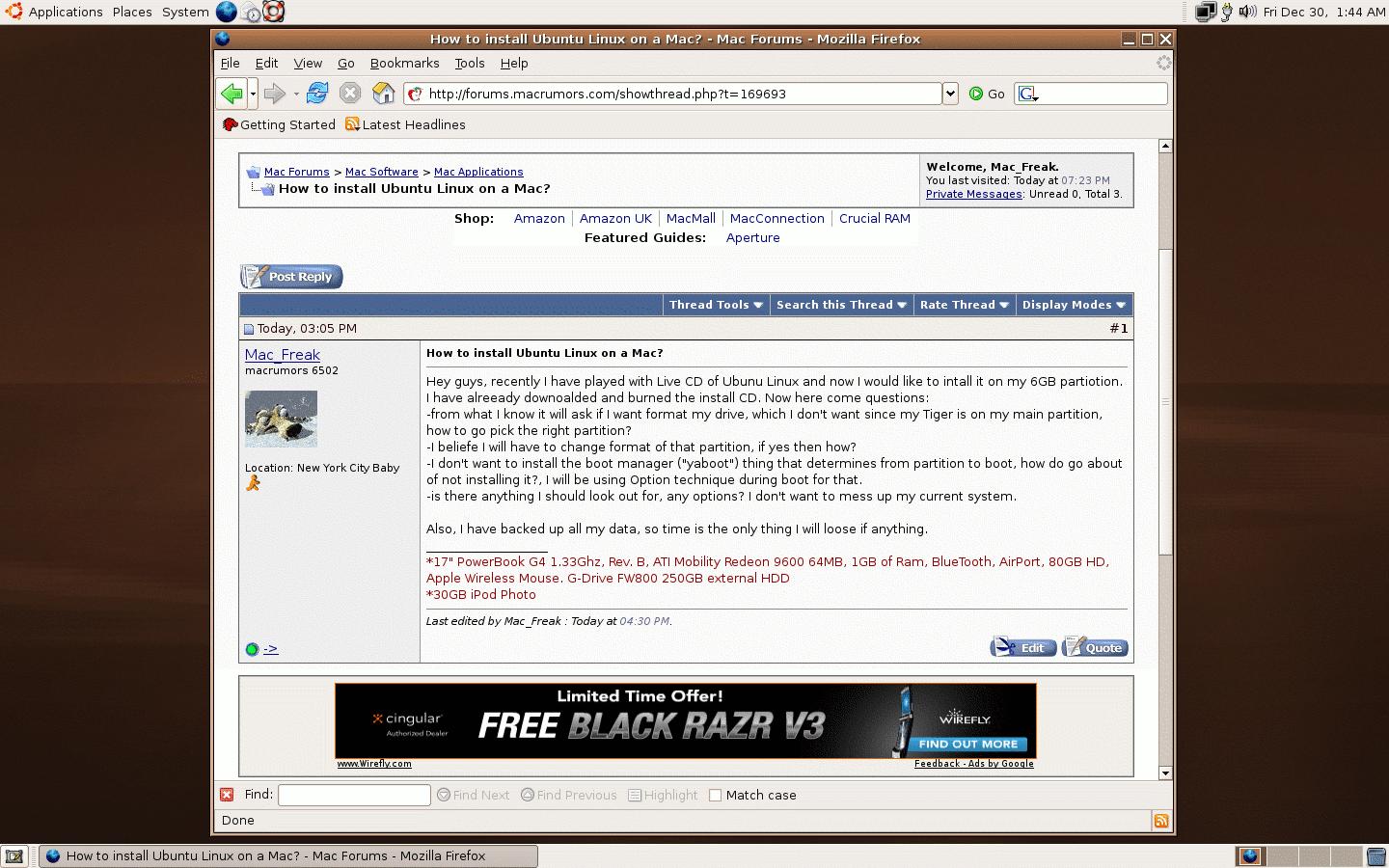Viewport: 1389px width, 868px height.
Task: Open the MacMall shop link
Action: [691, 219]
